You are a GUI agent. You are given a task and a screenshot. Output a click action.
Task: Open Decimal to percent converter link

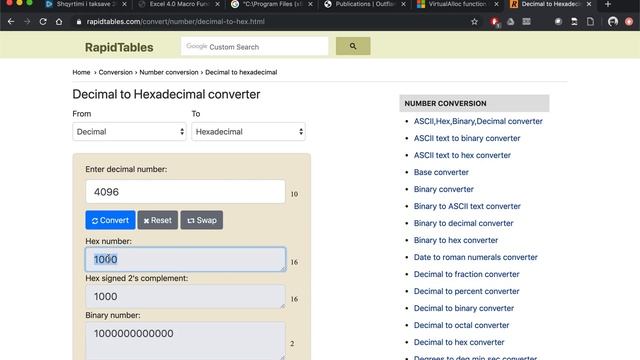pos(467,291)
